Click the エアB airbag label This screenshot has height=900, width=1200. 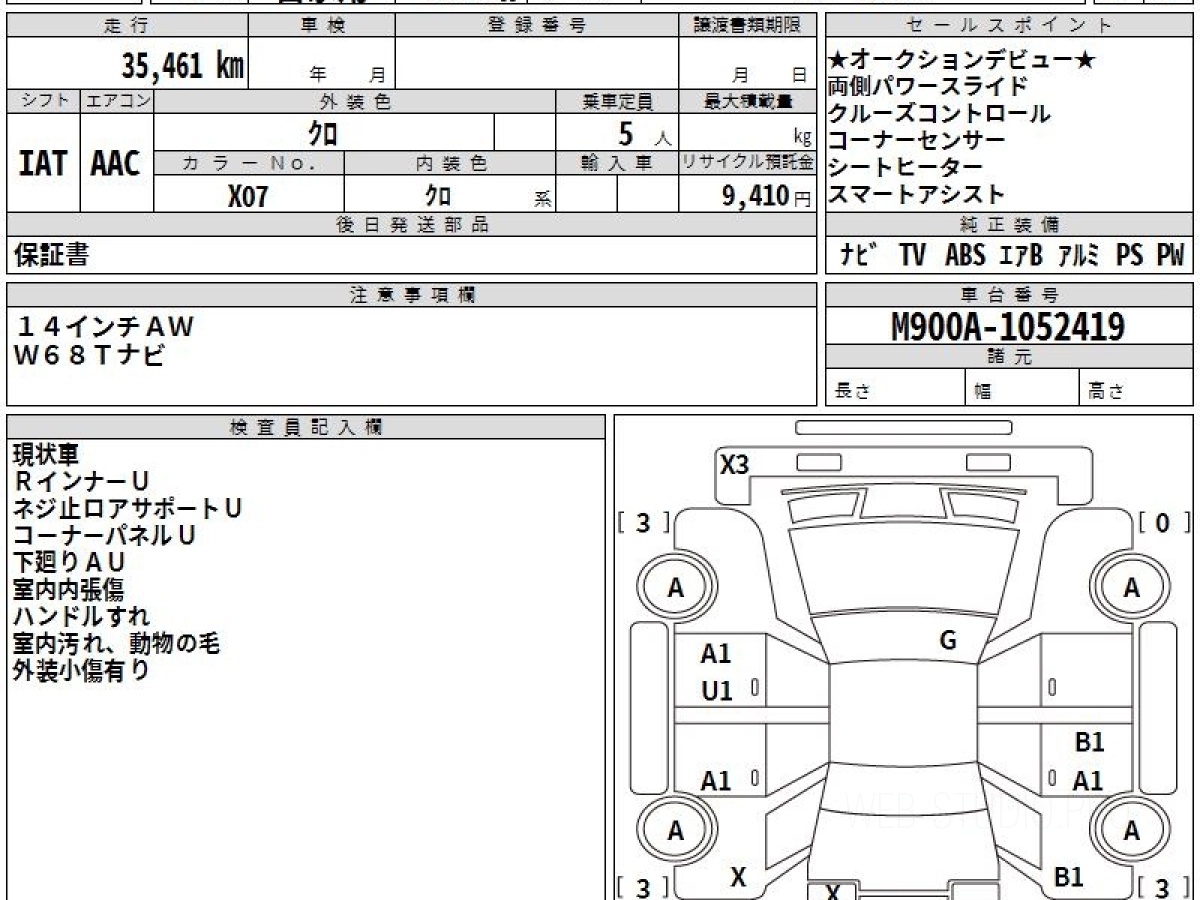pyautogui.click(x=1021, y=255)
